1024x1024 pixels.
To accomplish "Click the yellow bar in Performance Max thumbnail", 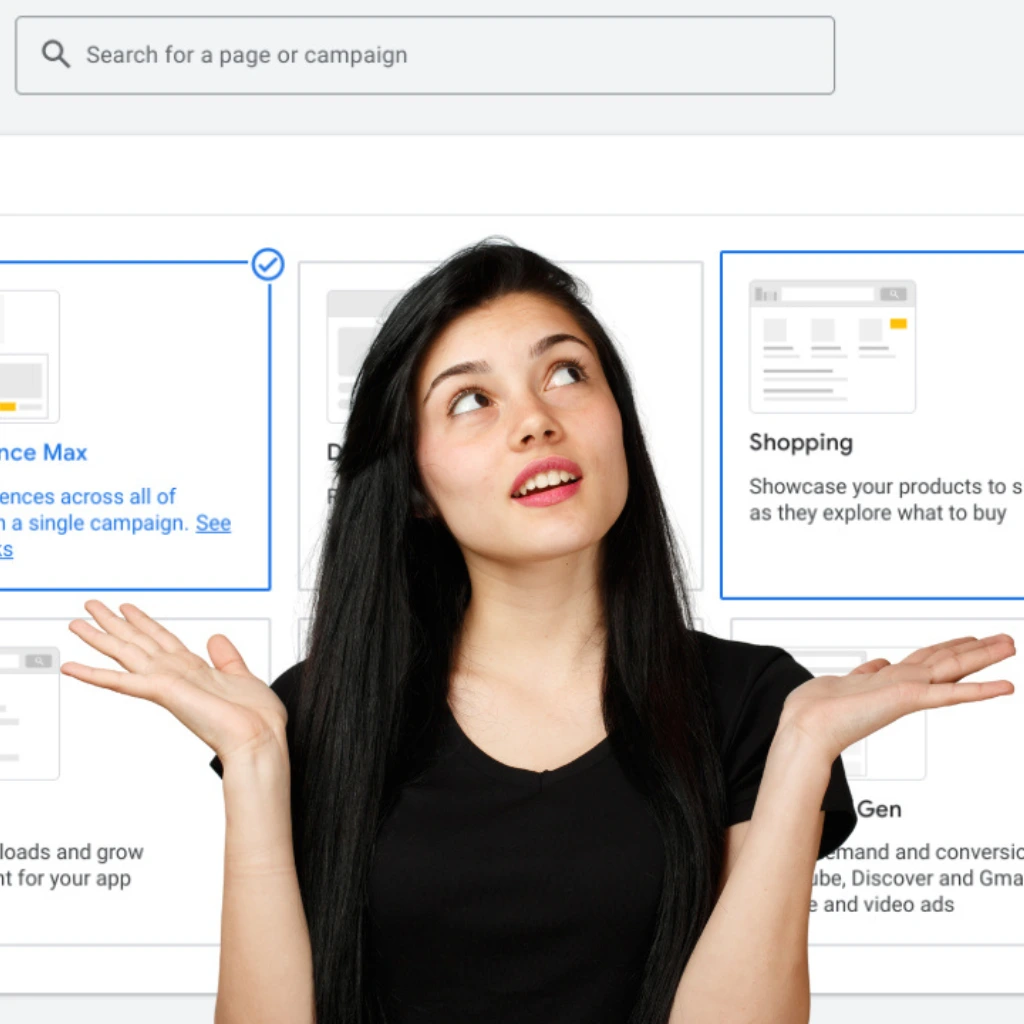I will (x=7, y=407).
